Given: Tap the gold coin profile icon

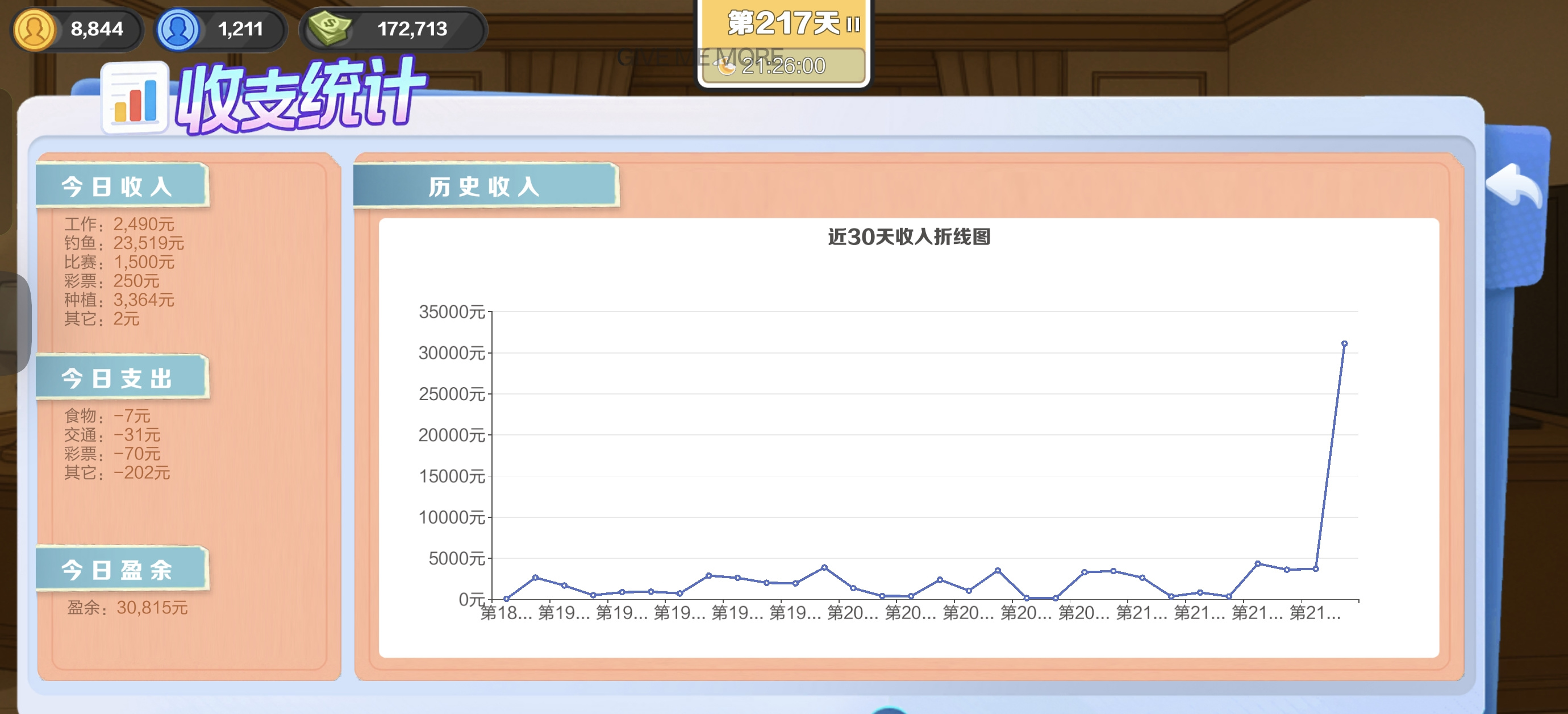Looking at the screenshot, I should tap(34, 28).
